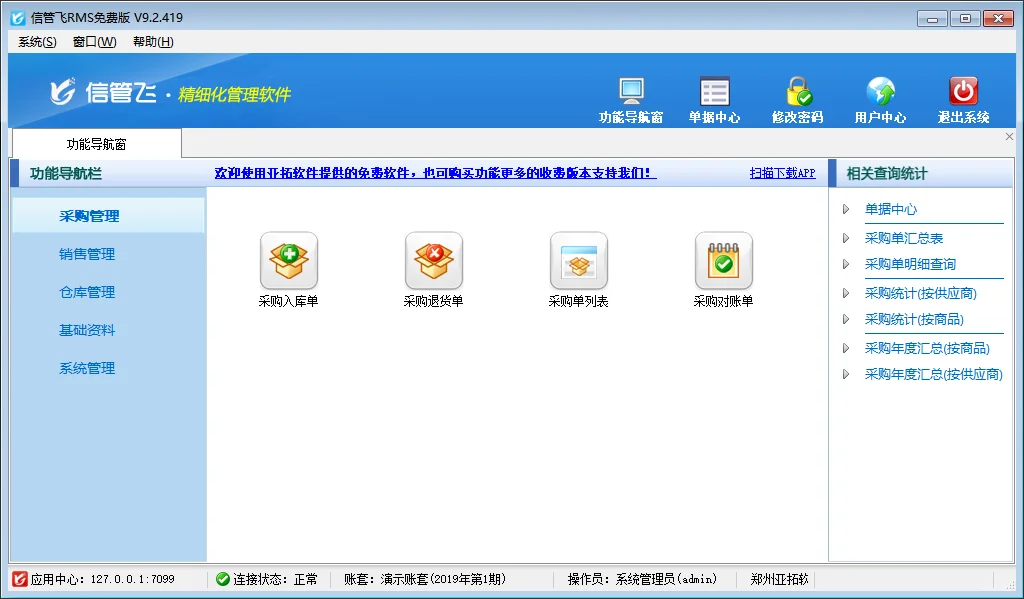Viewport: 1024px width, 599px height.
Task: Open the 采购单列表 icon
Action: pyautogui.click(x=579, y=261)
